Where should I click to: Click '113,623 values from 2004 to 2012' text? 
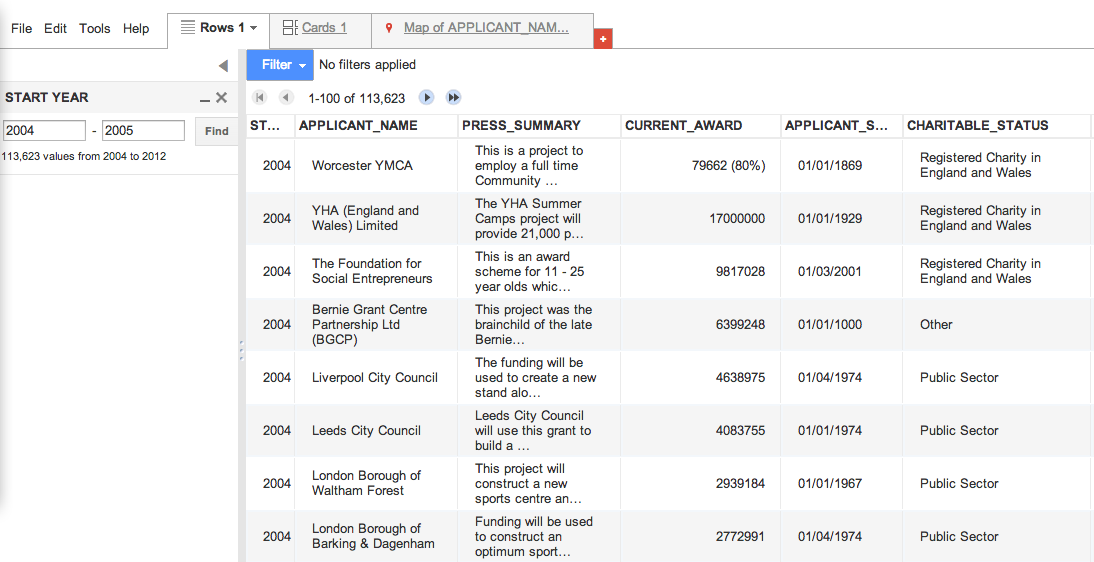[84, 156]
